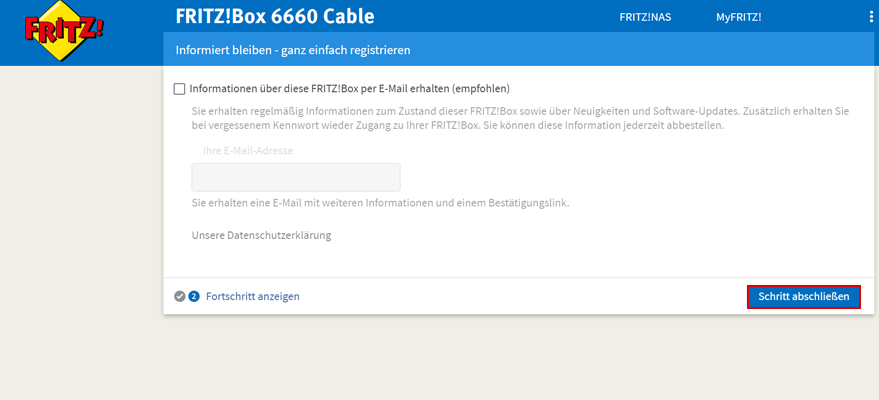The image size is (879, 400).
Task: Expand 'Fortschritt anzeigen' progress view
Action: tap(253, 296)
